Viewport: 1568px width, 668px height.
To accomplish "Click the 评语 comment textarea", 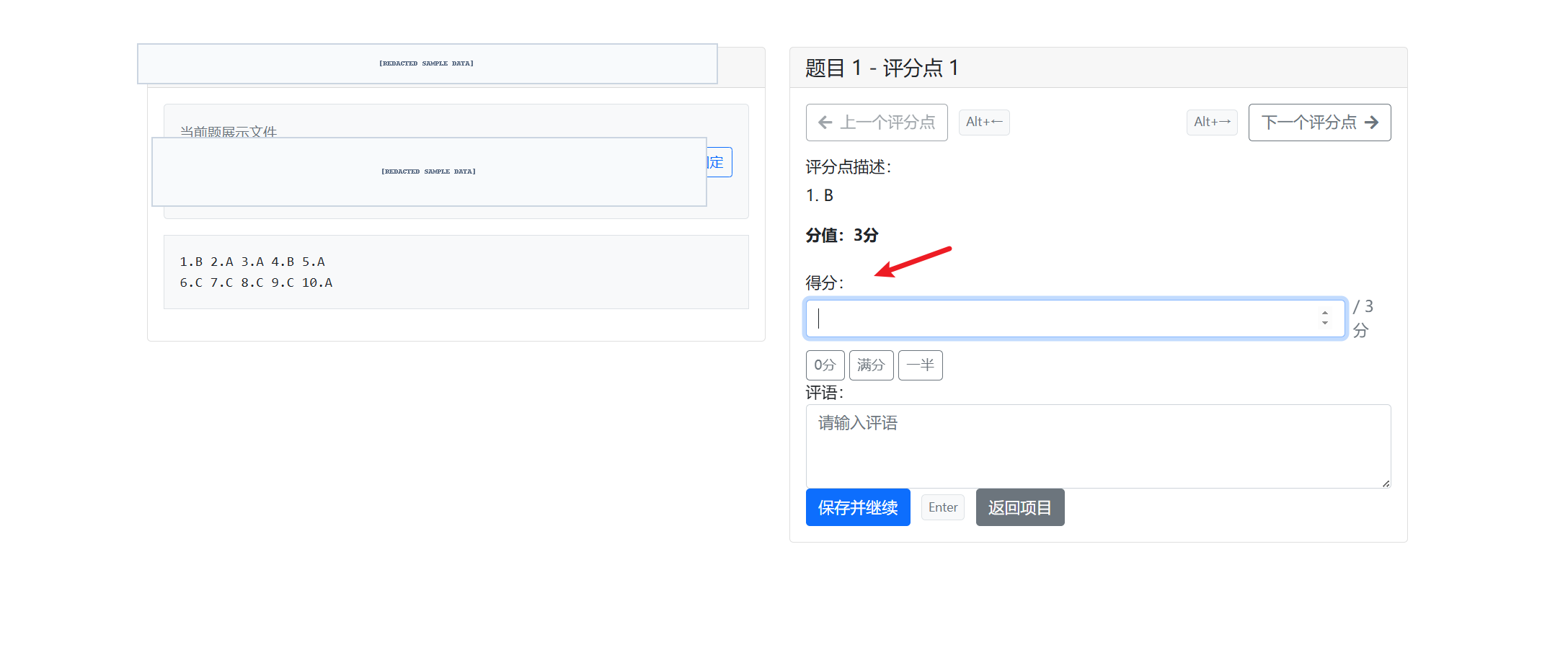I will click(1098, 446).
